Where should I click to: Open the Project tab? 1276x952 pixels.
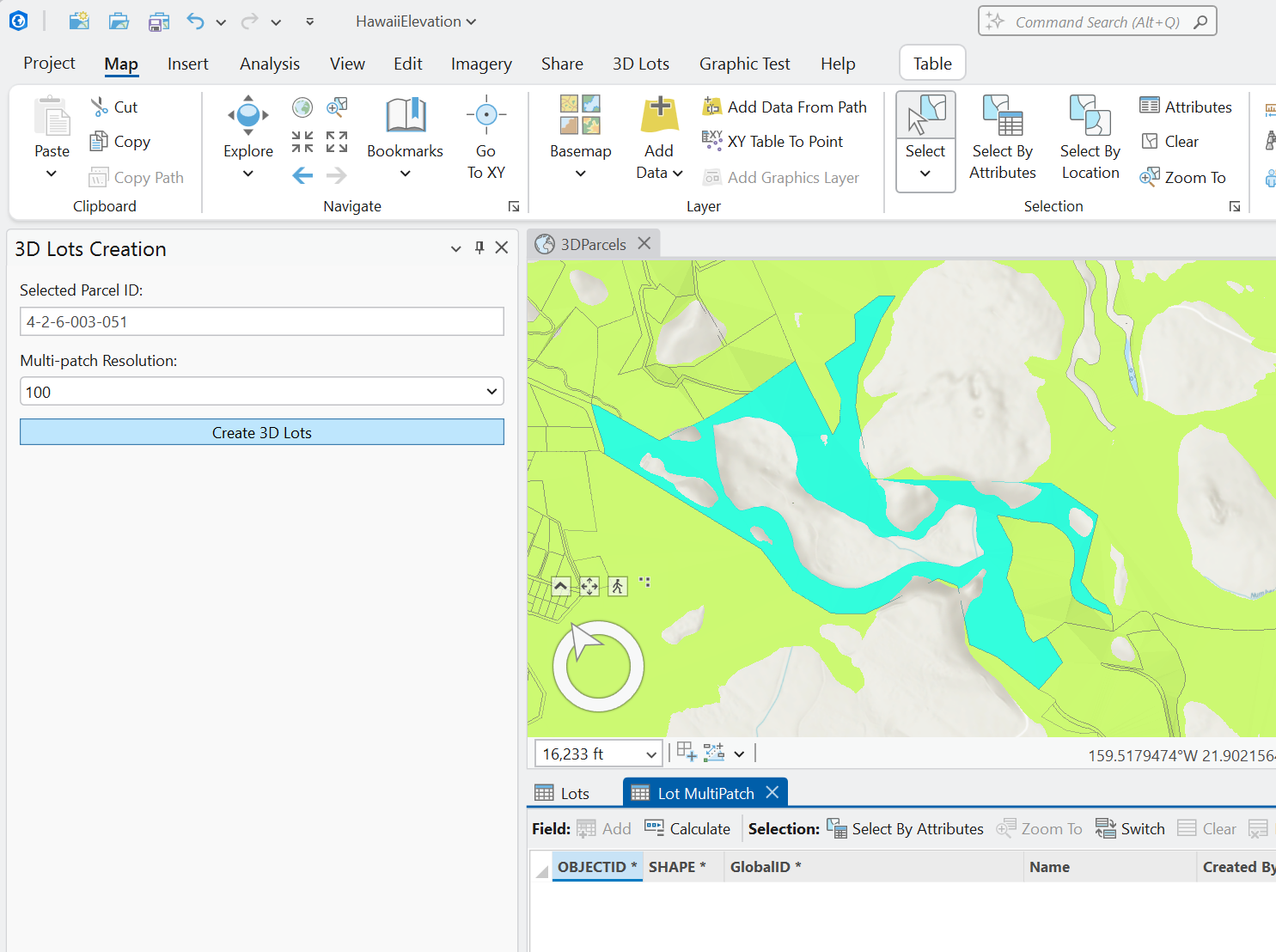(x=49, y=64)
